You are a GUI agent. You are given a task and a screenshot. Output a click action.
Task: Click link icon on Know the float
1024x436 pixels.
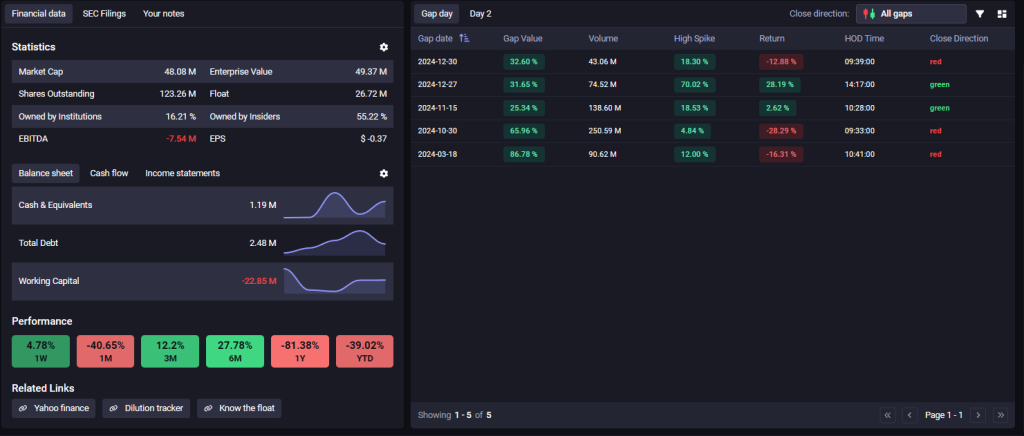click(x=208, y=409)
